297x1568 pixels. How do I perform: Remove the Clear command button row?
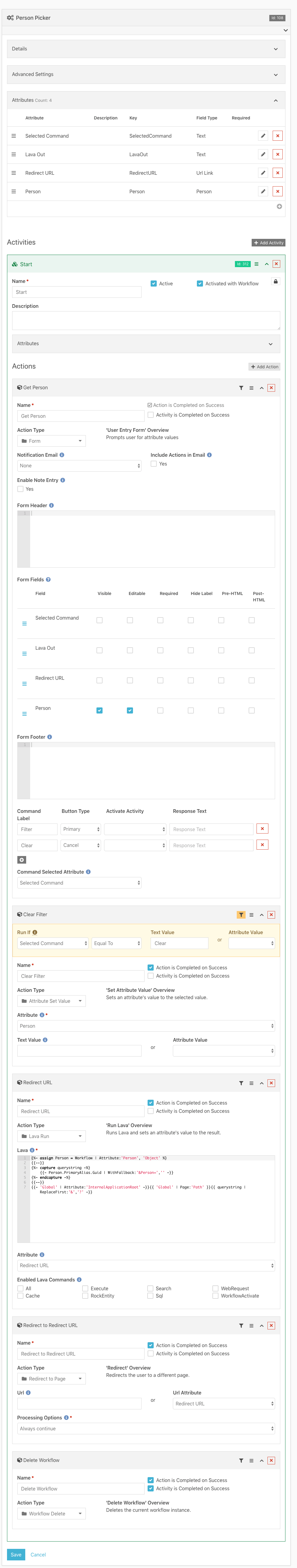click(262, 844)
